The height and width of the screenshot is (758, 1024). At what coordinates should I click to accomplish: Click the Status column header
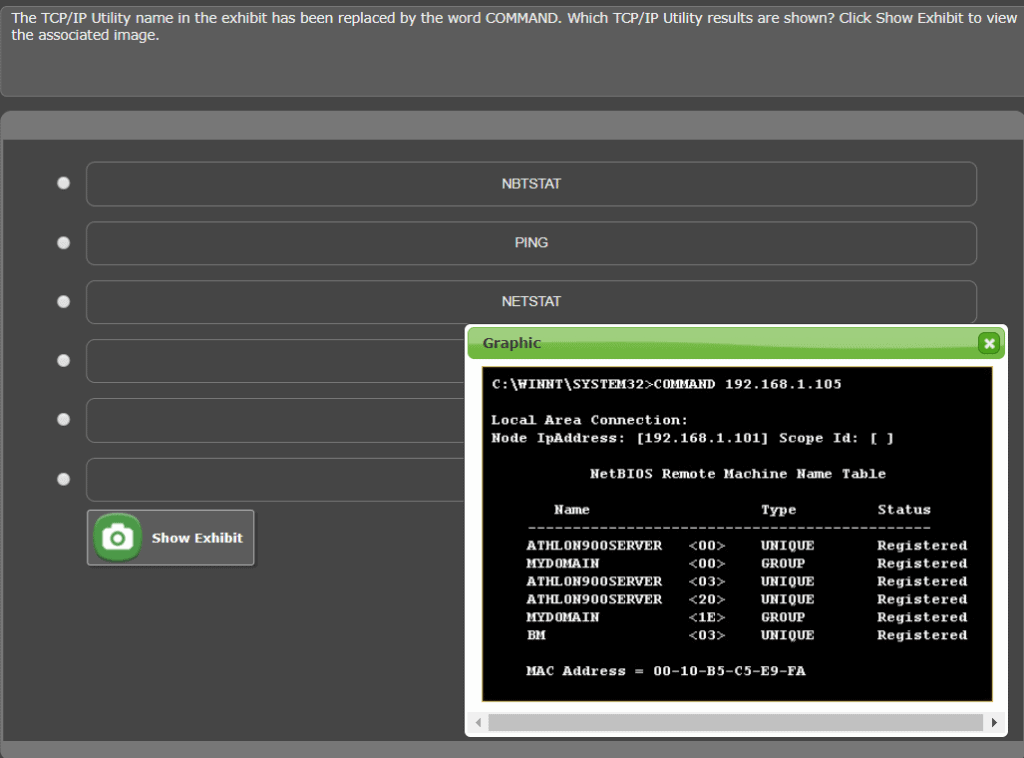point(904,509)
